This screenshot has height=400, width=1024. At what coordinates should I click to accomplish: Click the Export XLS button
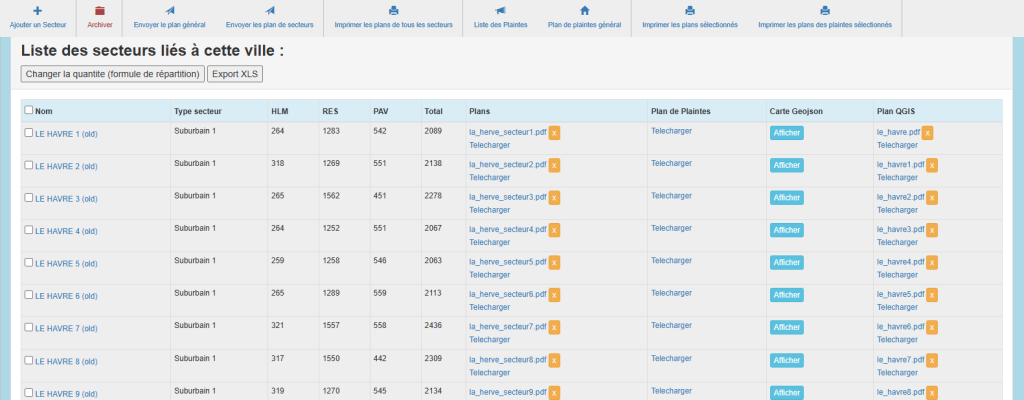click(235, 74)
